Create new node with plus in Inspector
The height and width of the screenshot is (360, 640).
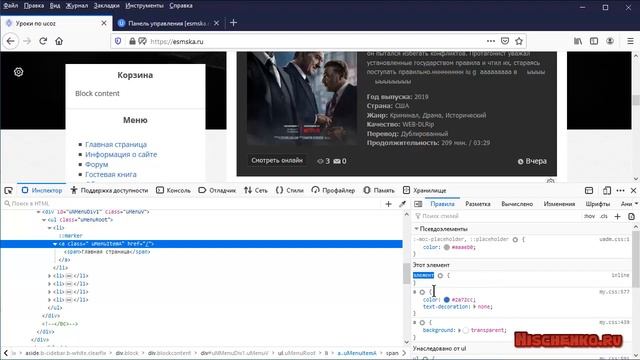[x=388, y=204]
